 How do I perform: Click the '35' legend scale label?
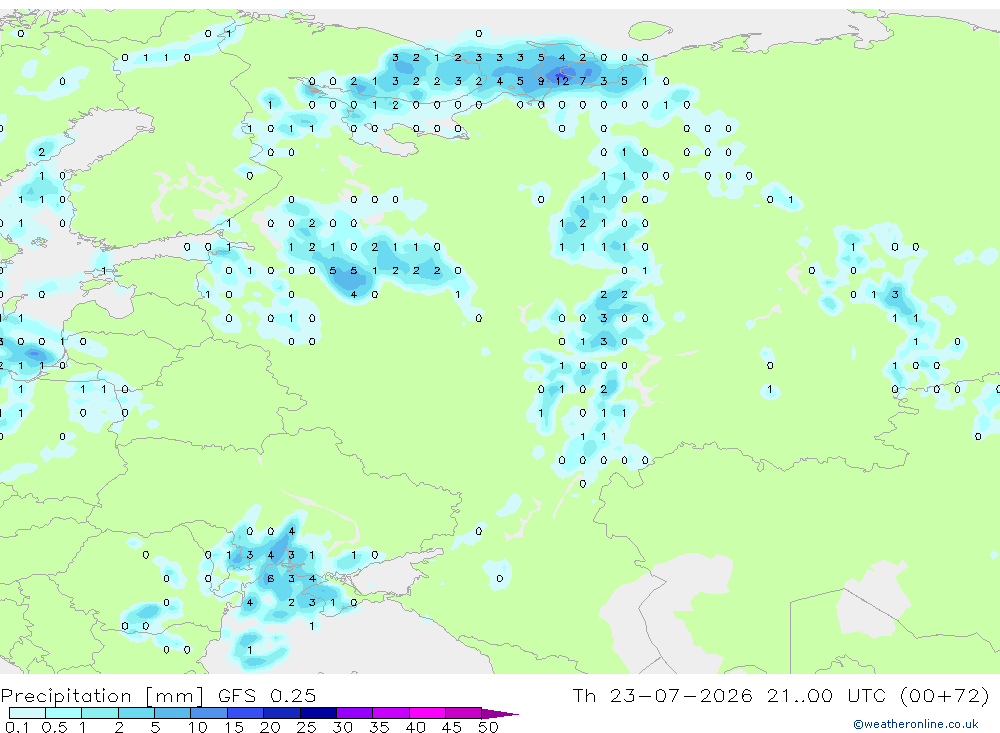point(379,727)
